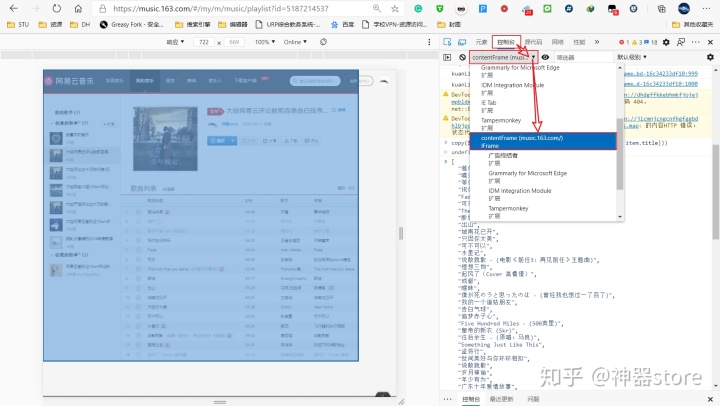
Task: Click context dropdown list scrollbar
Action: [620, 154]
